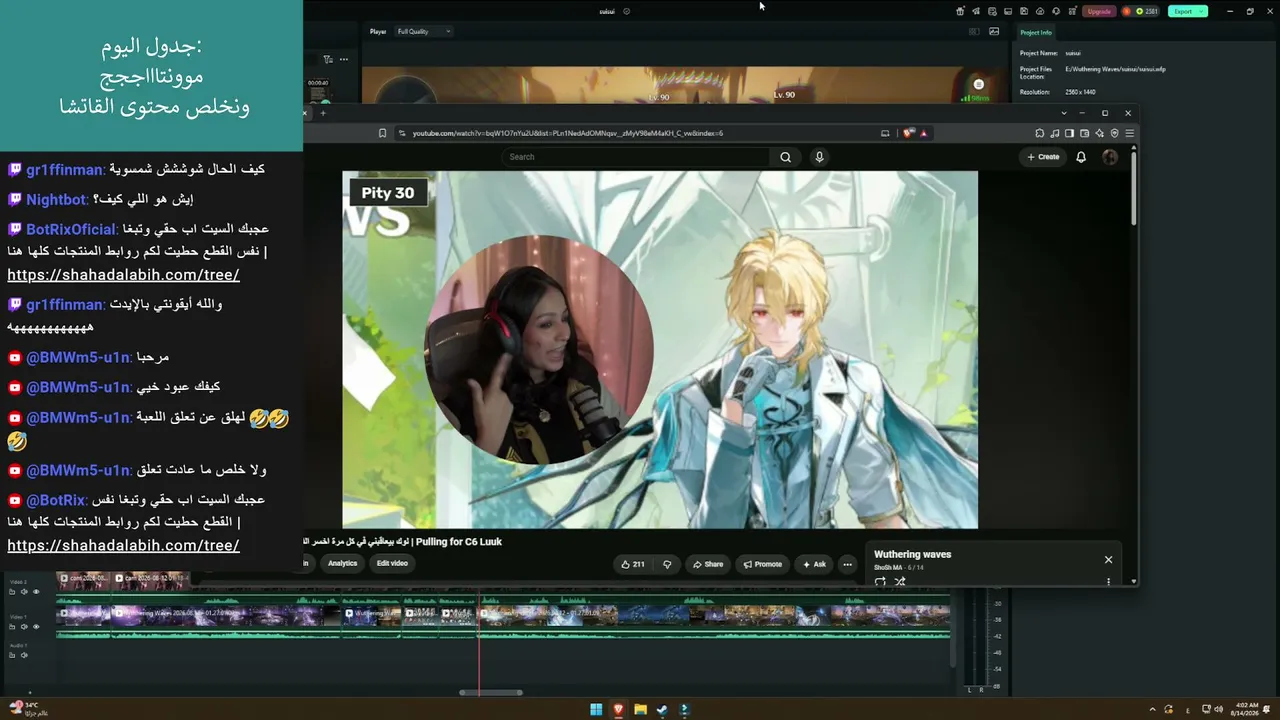Screen dimensions: 1280x720
Task: Click the Promote button under the video
Action: click(x=762, y=564)
